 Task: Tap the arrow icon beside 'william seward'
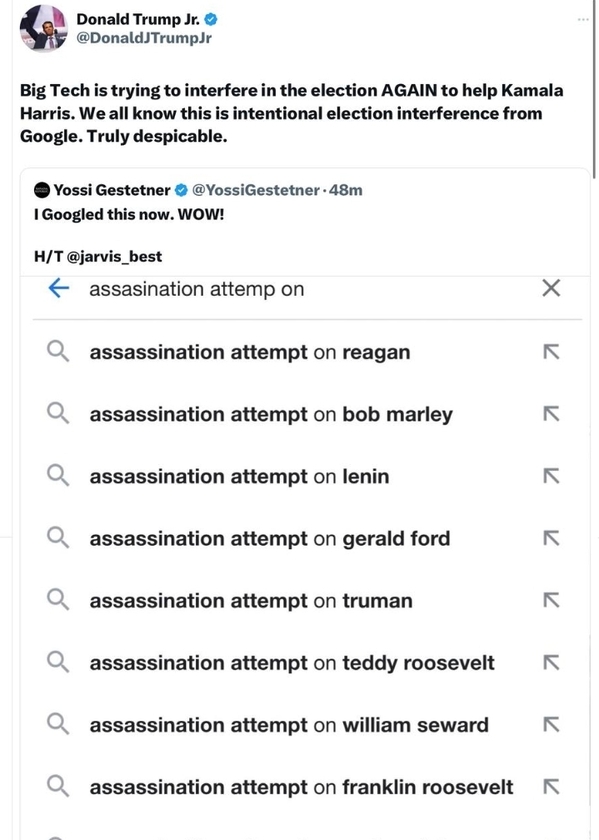(x=551, y=725)
